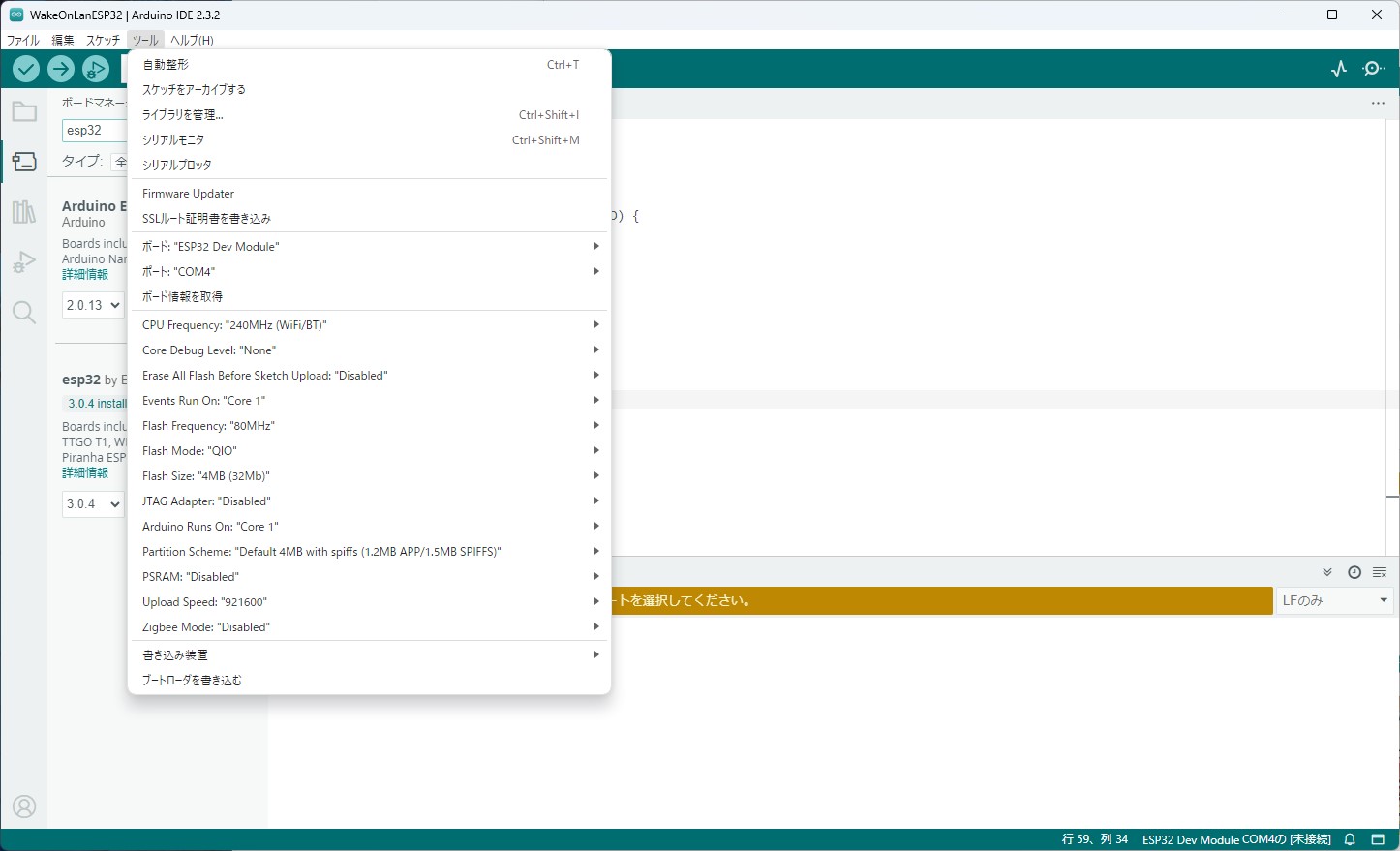Click the code editor vertical scrollbar
The image size is (1400, 851).
click(x=1392, y=336)
